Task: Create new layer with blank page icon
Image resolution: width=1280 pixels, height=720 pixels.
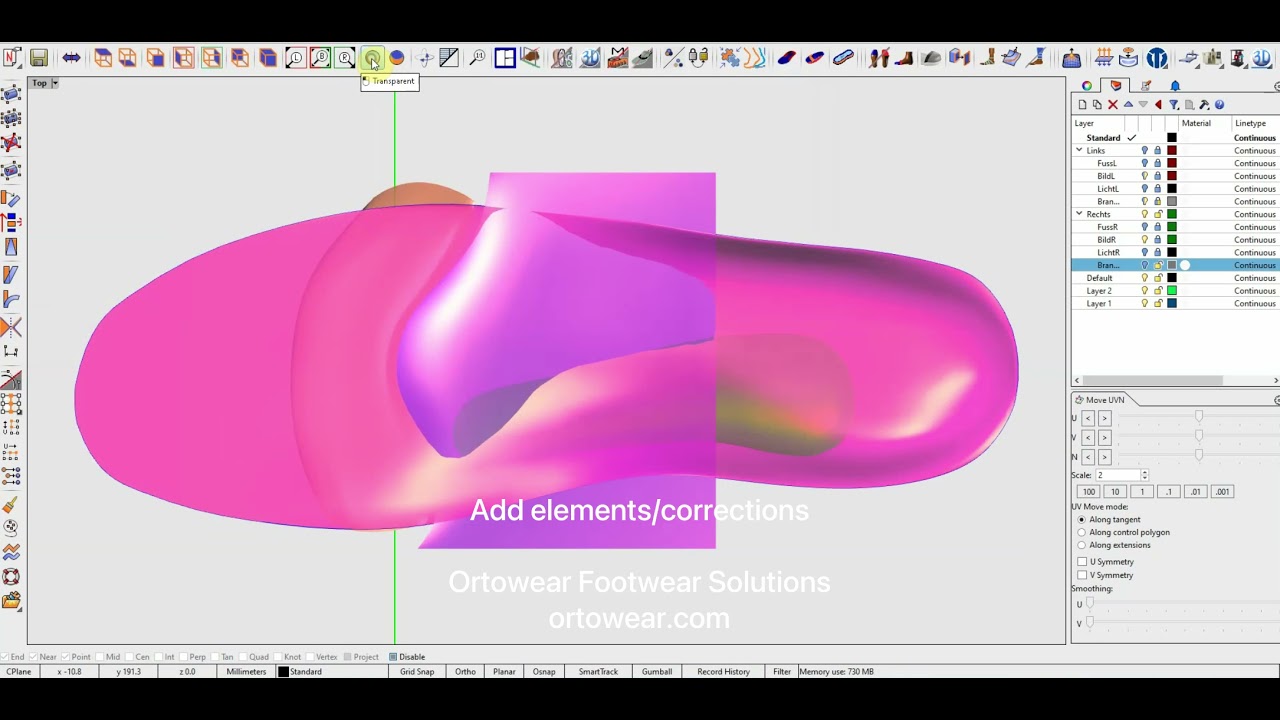Action: (x=1082, y=104)
